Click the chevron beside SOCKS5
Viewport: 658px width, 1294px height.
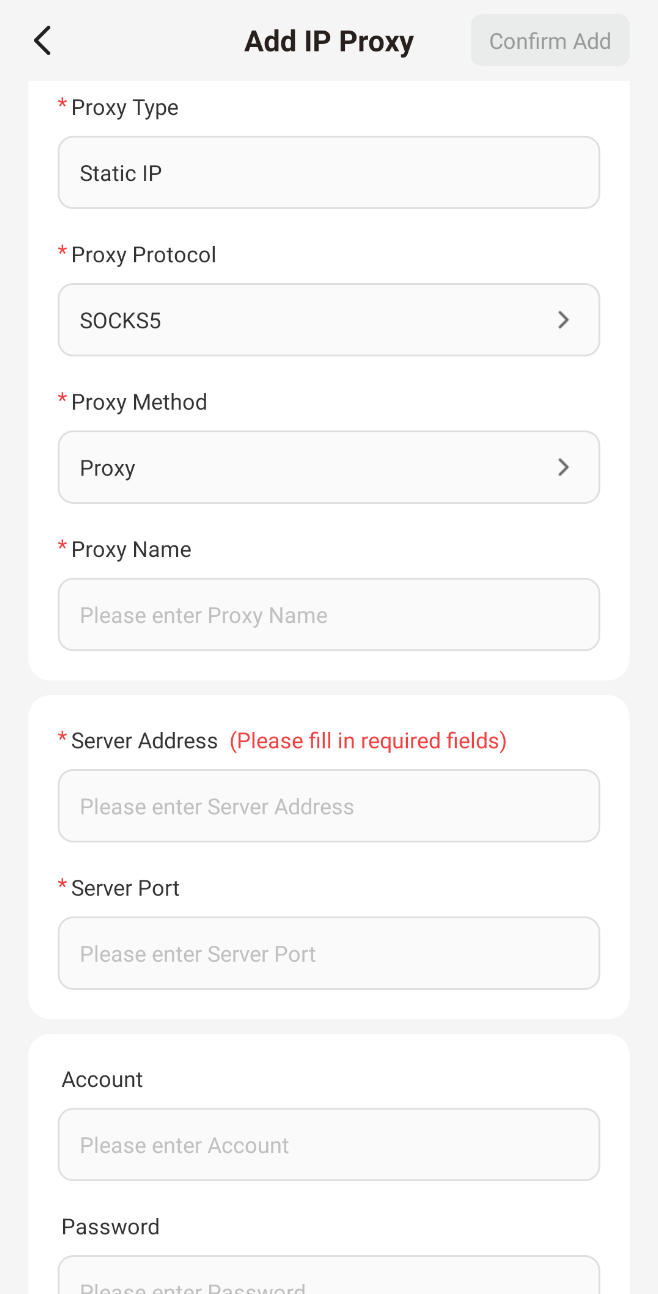click(x=563, y=320)
